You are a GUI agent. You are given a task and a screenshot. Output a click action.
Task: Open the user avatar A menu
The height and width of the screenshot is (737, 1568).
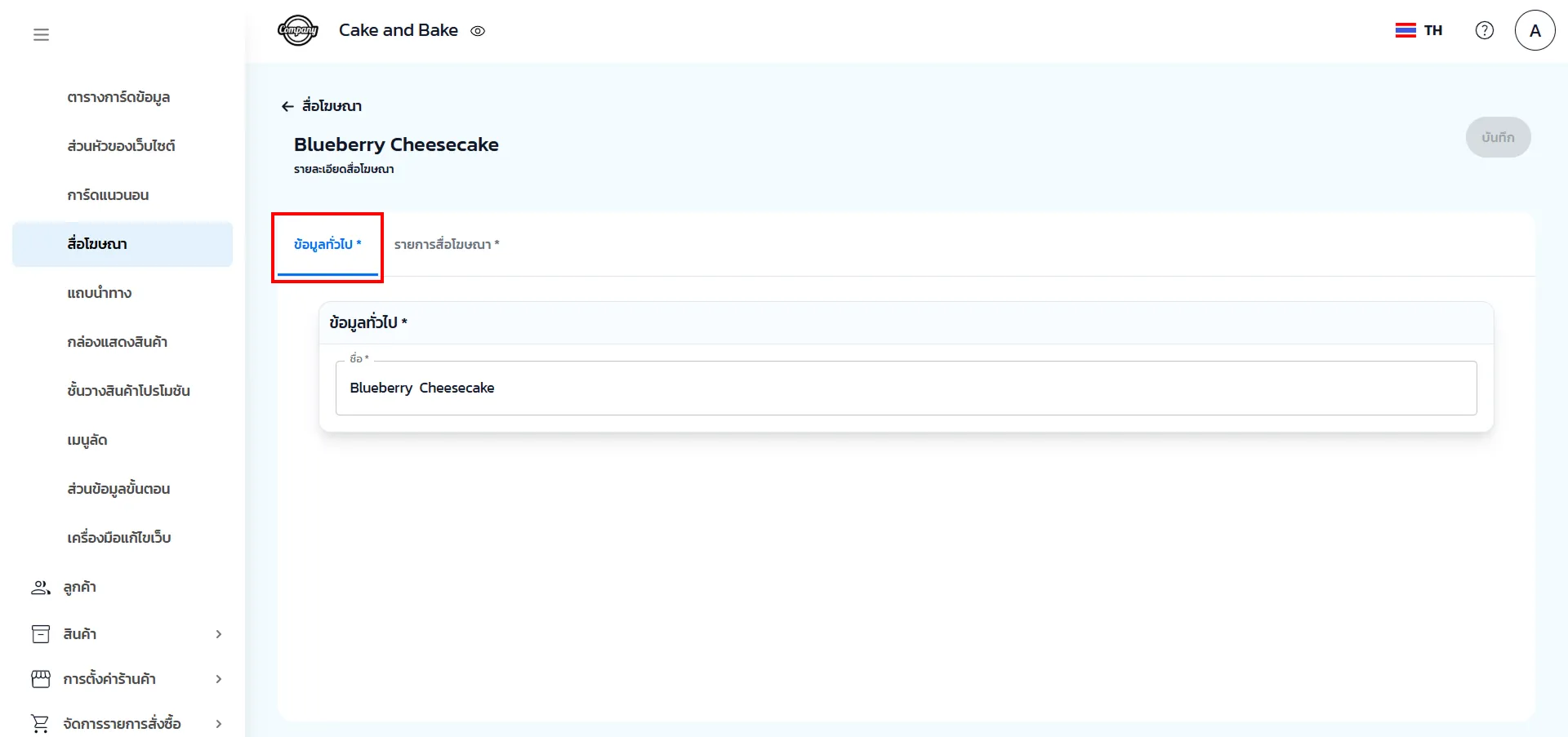1535,30
